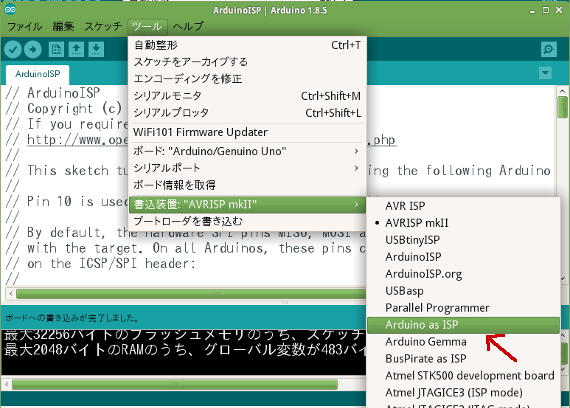Screen dimensions: 570x408
Task: Choose ブートローダを書き込む
Action: [247, 221]
